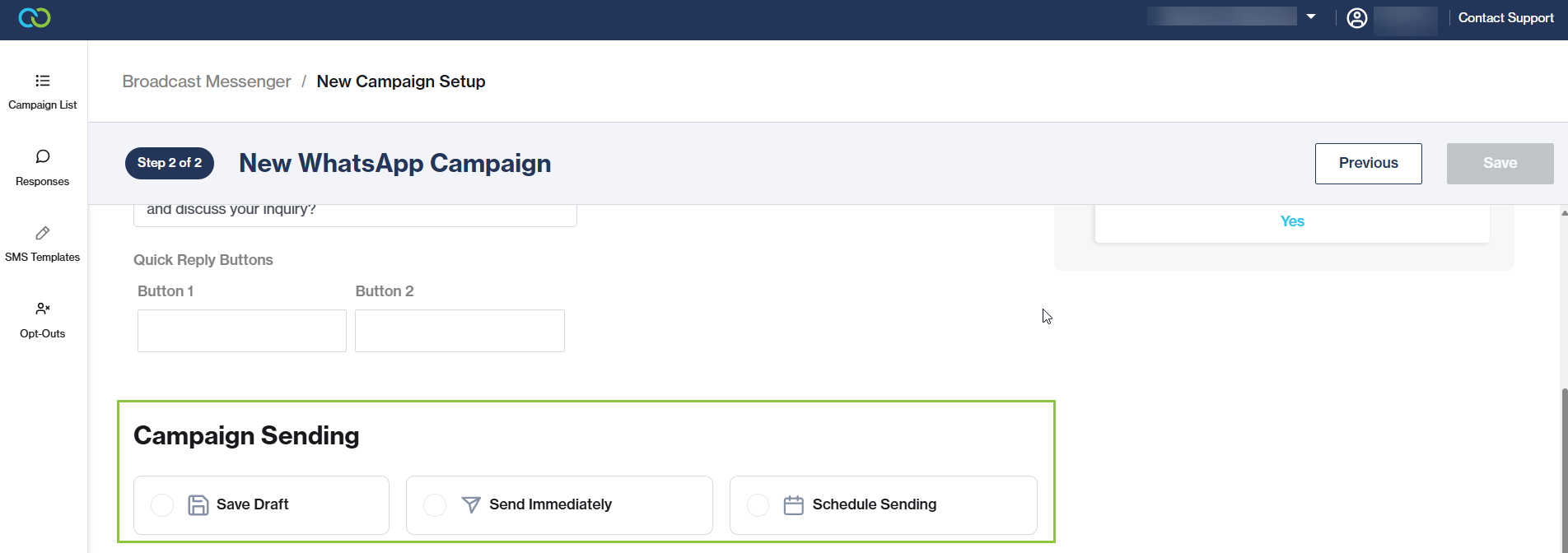
Task: Click the Save button
Action: [1500, 163]
